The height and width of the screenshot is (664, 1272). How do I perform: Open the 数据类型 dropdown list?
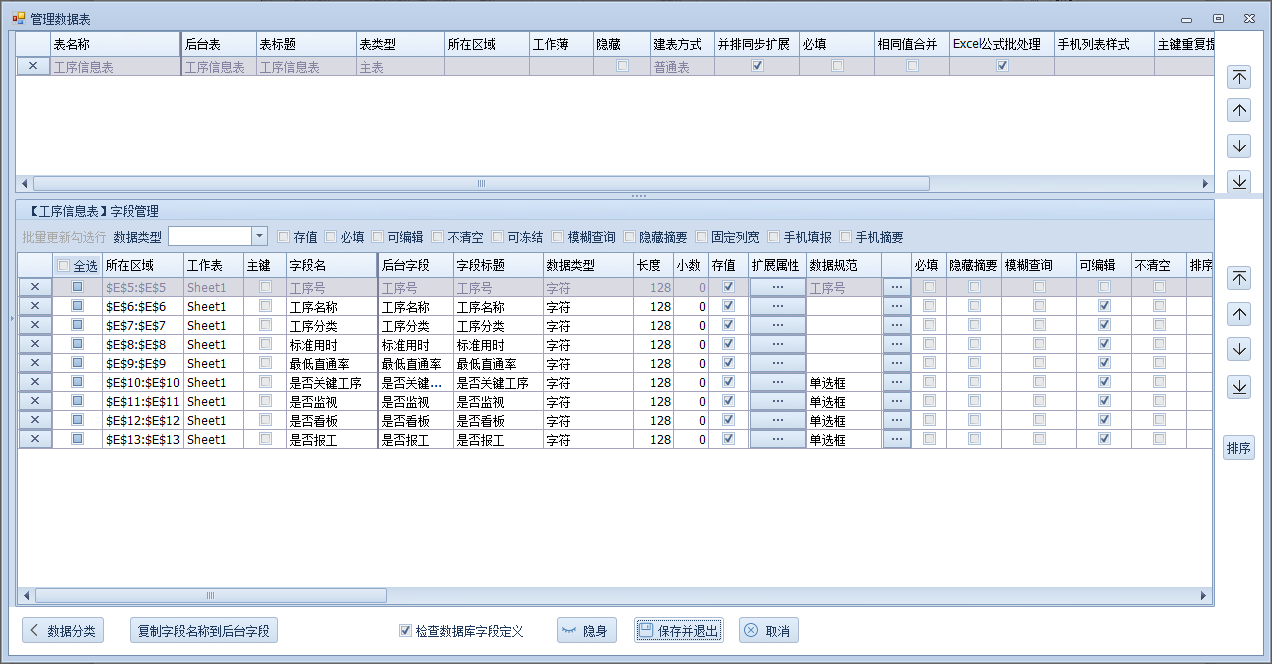[x=259, y=236]
